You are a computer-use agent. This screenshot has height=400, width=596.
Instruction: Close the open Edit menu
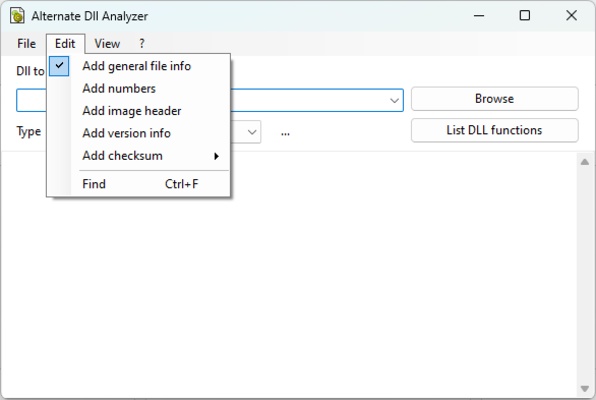[65, 44]
